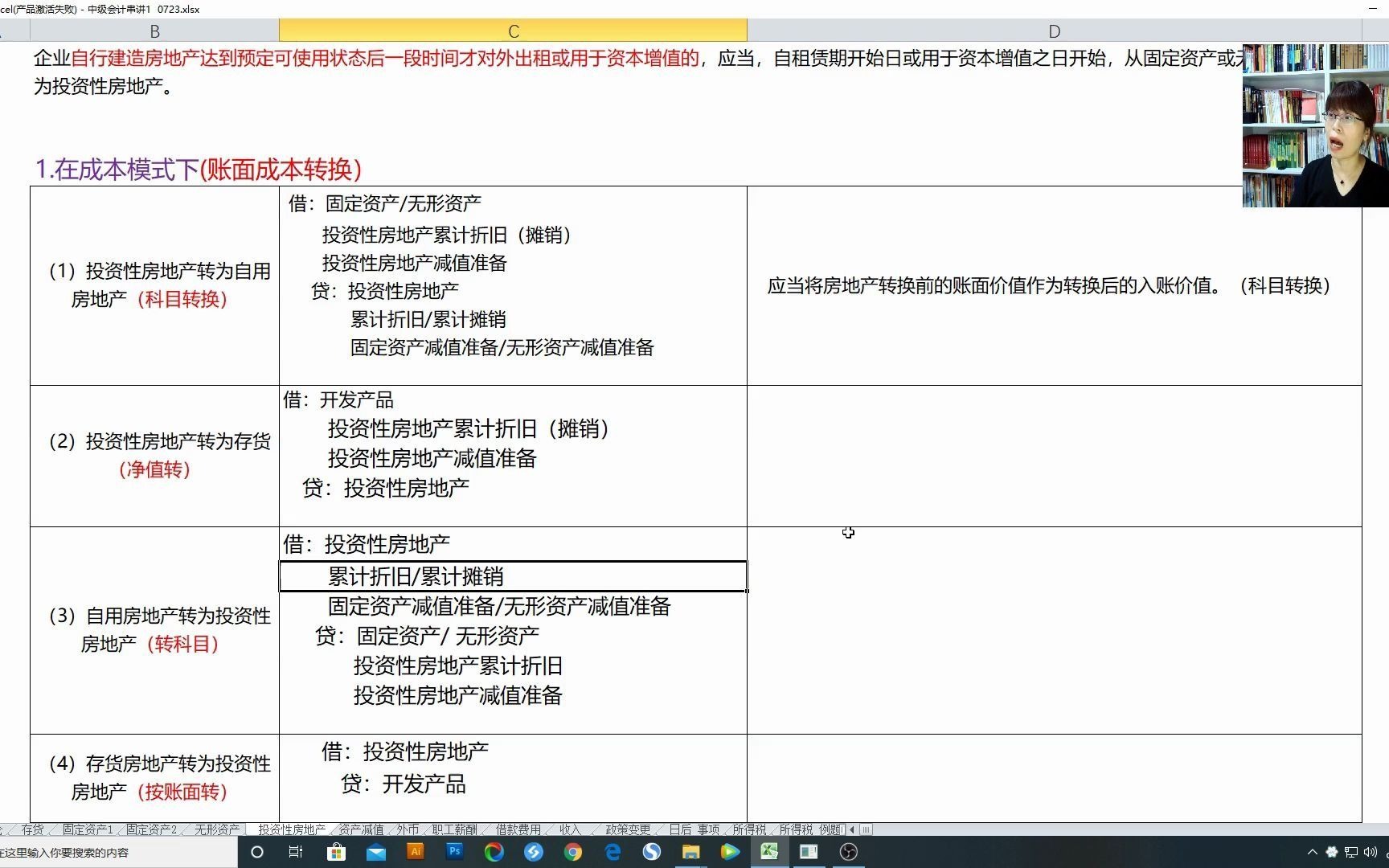1389x868 pixels.
Task: Open File Explorer from the taskbar
Action: tap(692, 852)
